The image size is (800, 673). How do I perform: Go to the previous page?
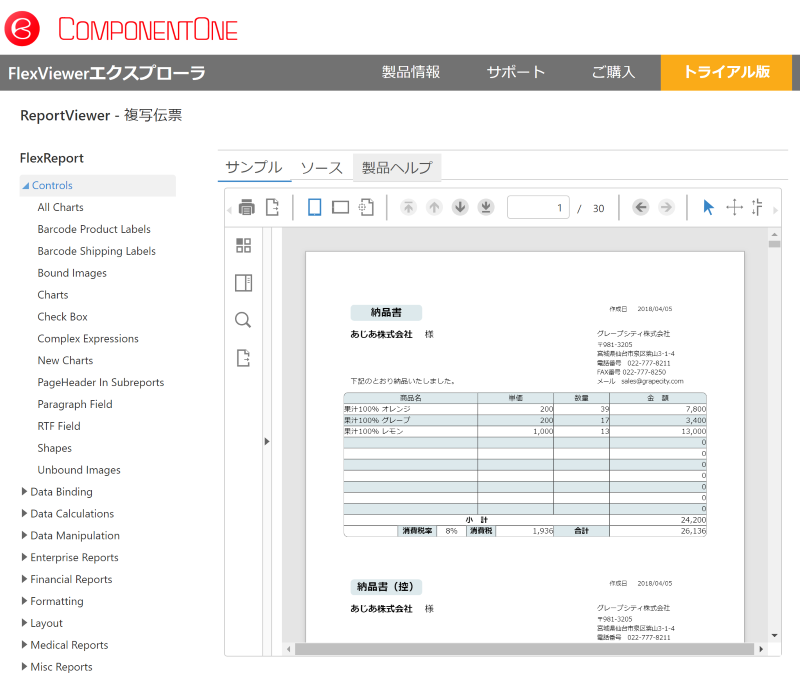click(x=434, y=207)
